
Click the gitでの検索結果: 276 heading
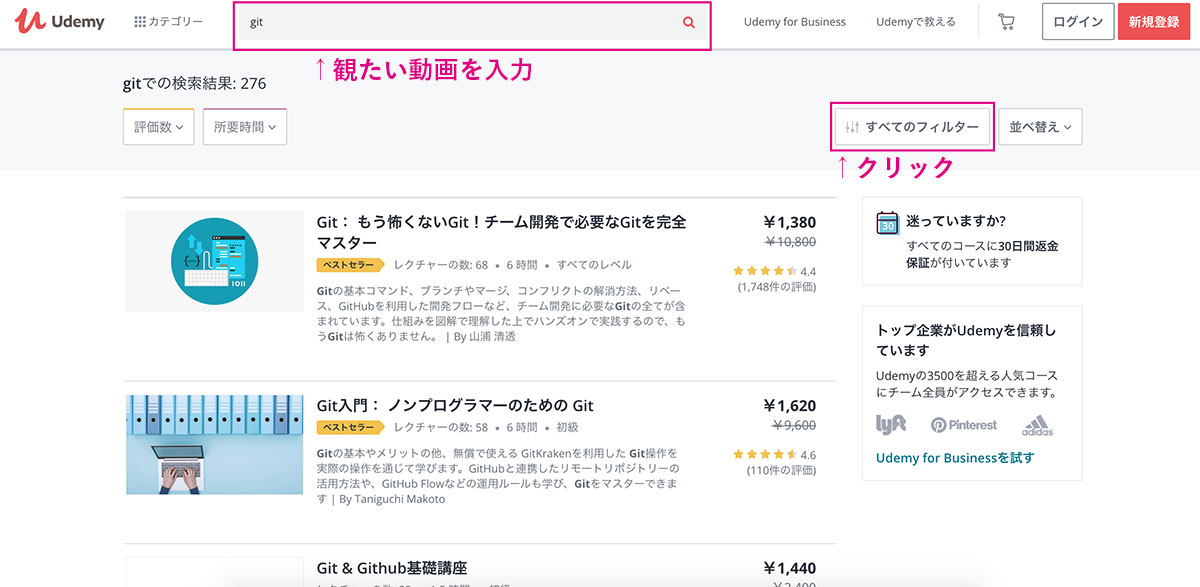coord(195,83)
